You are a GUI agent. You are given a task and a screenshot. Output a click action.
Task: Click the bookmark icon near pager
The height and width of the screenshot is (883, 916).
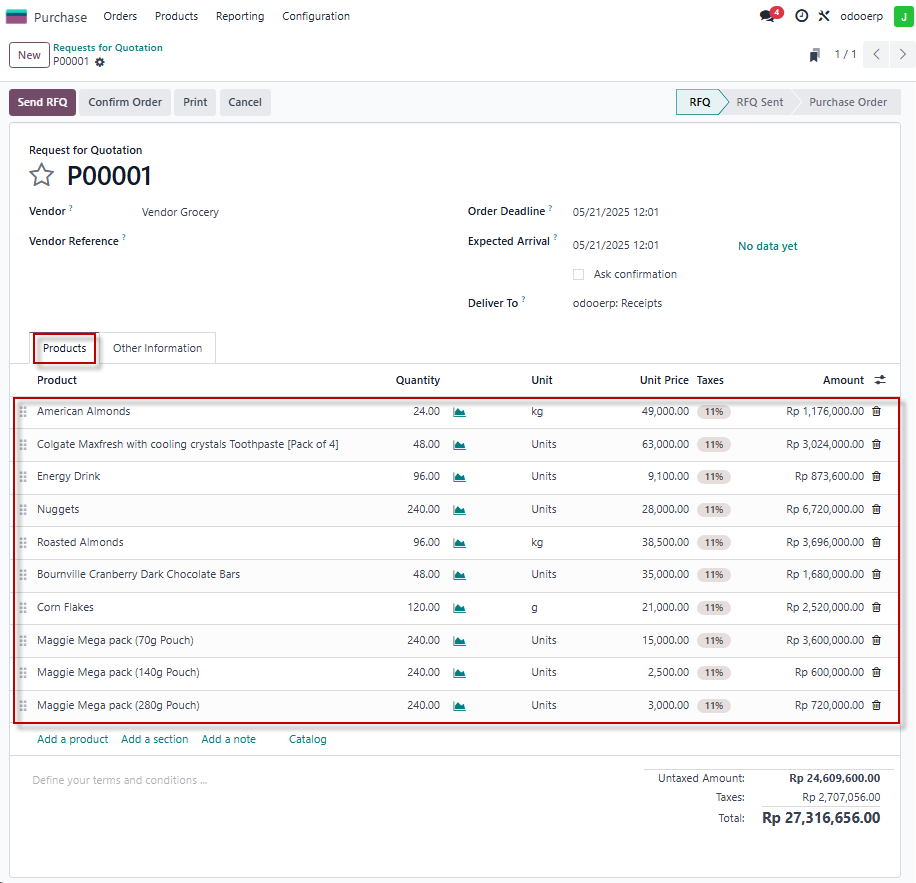pyautogui.click(x=814, y=55)
